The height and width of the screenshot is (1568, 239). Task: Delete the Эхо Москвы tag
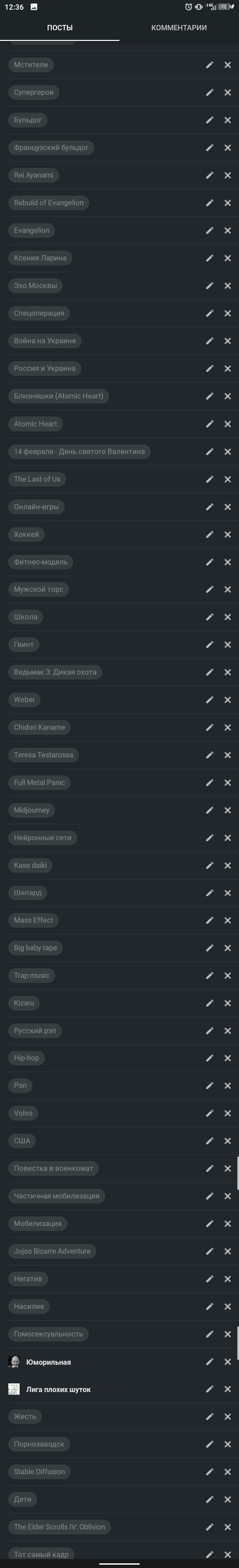[227, 285]
